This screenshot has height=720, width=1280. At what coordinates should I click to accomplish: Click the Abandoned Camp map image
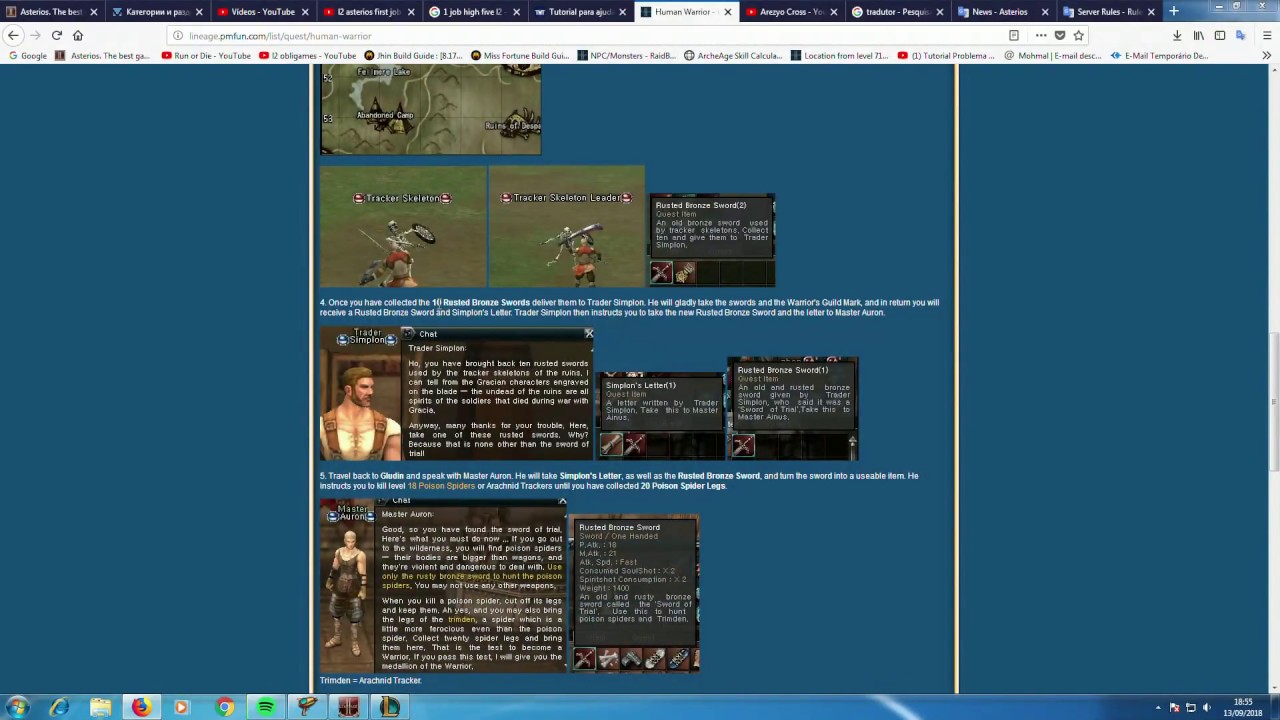point(431,110)
